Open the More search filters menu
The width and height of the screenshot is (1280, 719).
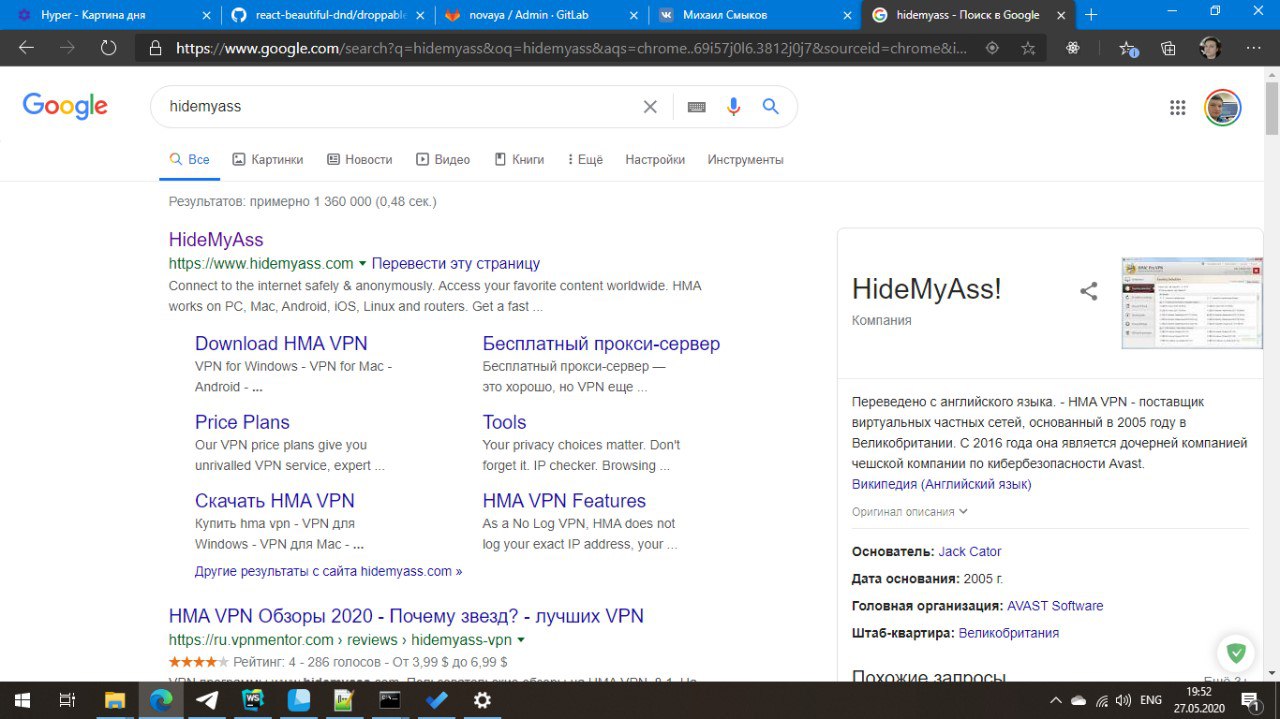[x=585, y=159]
